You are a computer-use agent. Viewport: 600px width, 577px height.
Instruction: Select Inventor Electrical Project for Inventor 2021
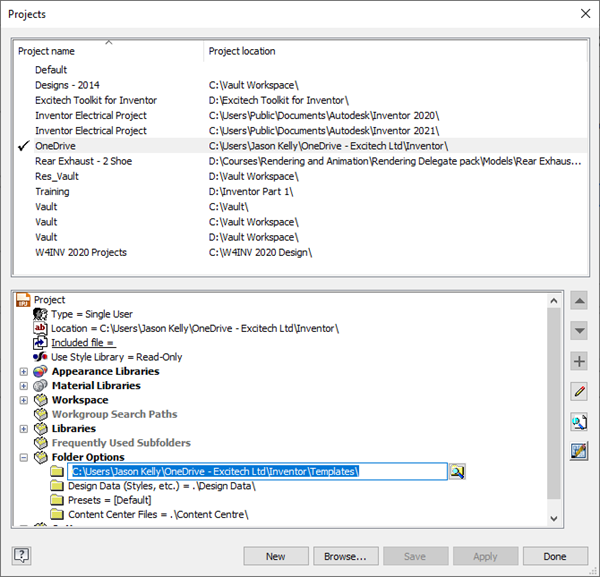pos(300,130)
